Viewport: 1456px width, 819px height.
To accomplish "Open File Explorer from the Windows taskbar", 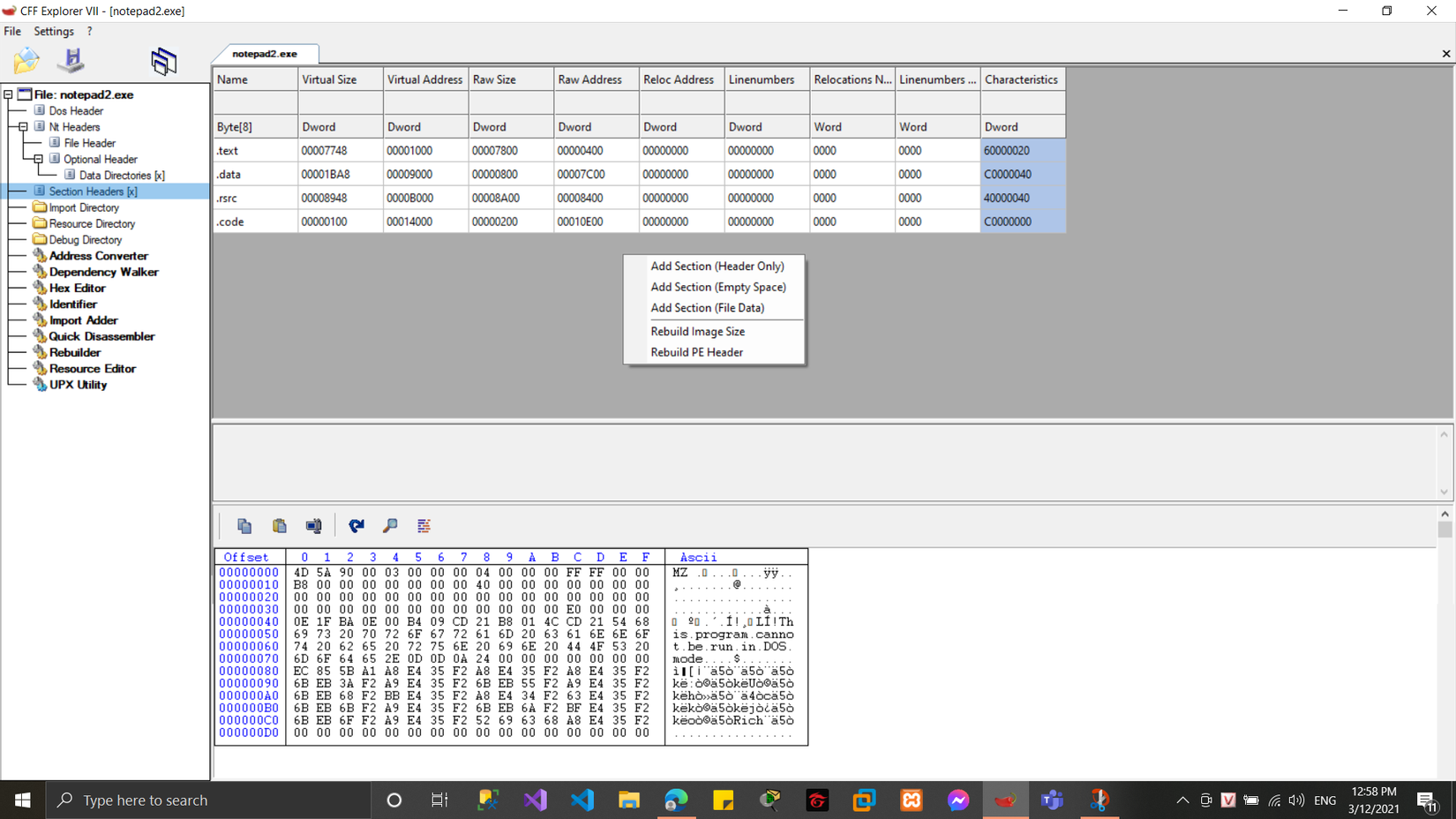I will click(628, 800).
